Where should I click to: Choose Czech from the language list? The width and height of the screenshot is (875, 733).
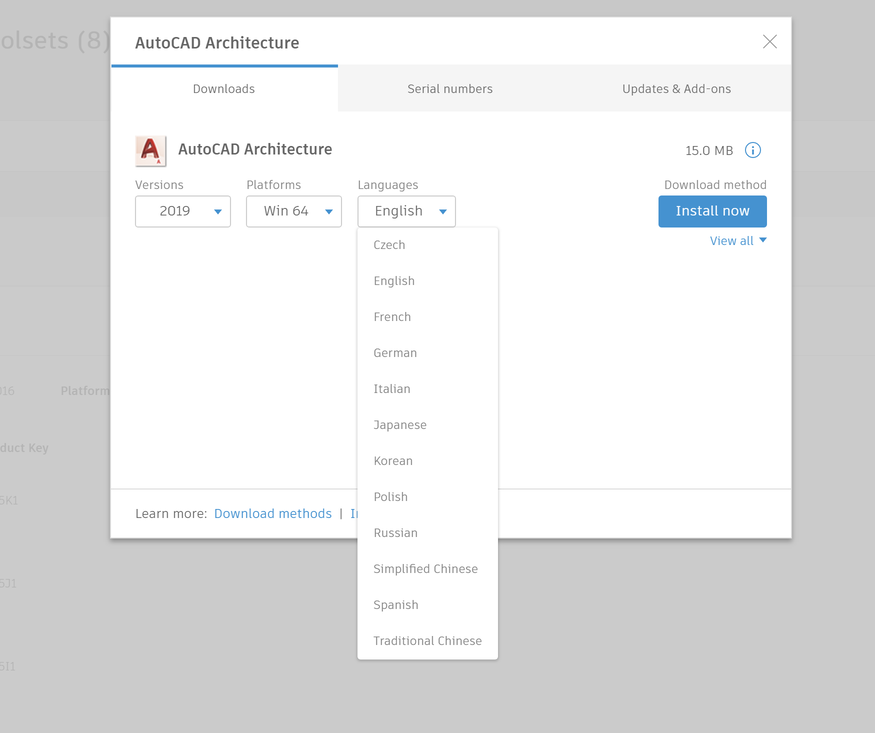(x=390, y=245)
